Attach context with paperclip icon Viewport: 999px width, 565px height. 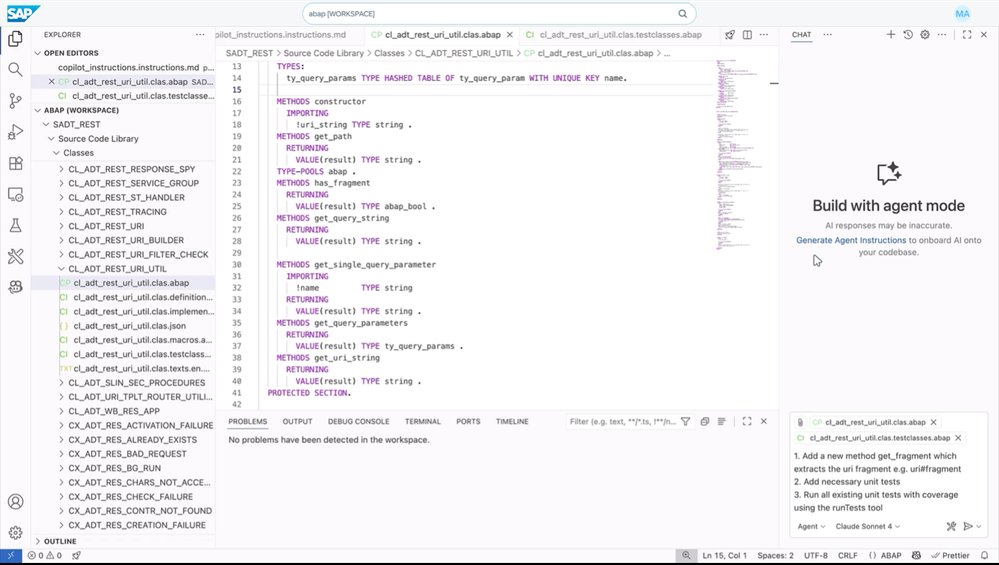pyautogui.click(x=800, y=422)
